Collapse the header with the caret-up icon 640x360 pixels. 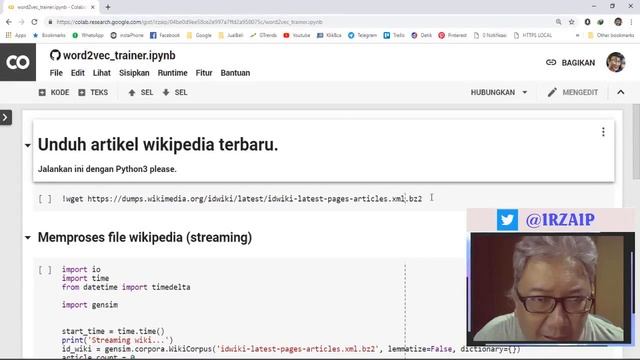620,92
